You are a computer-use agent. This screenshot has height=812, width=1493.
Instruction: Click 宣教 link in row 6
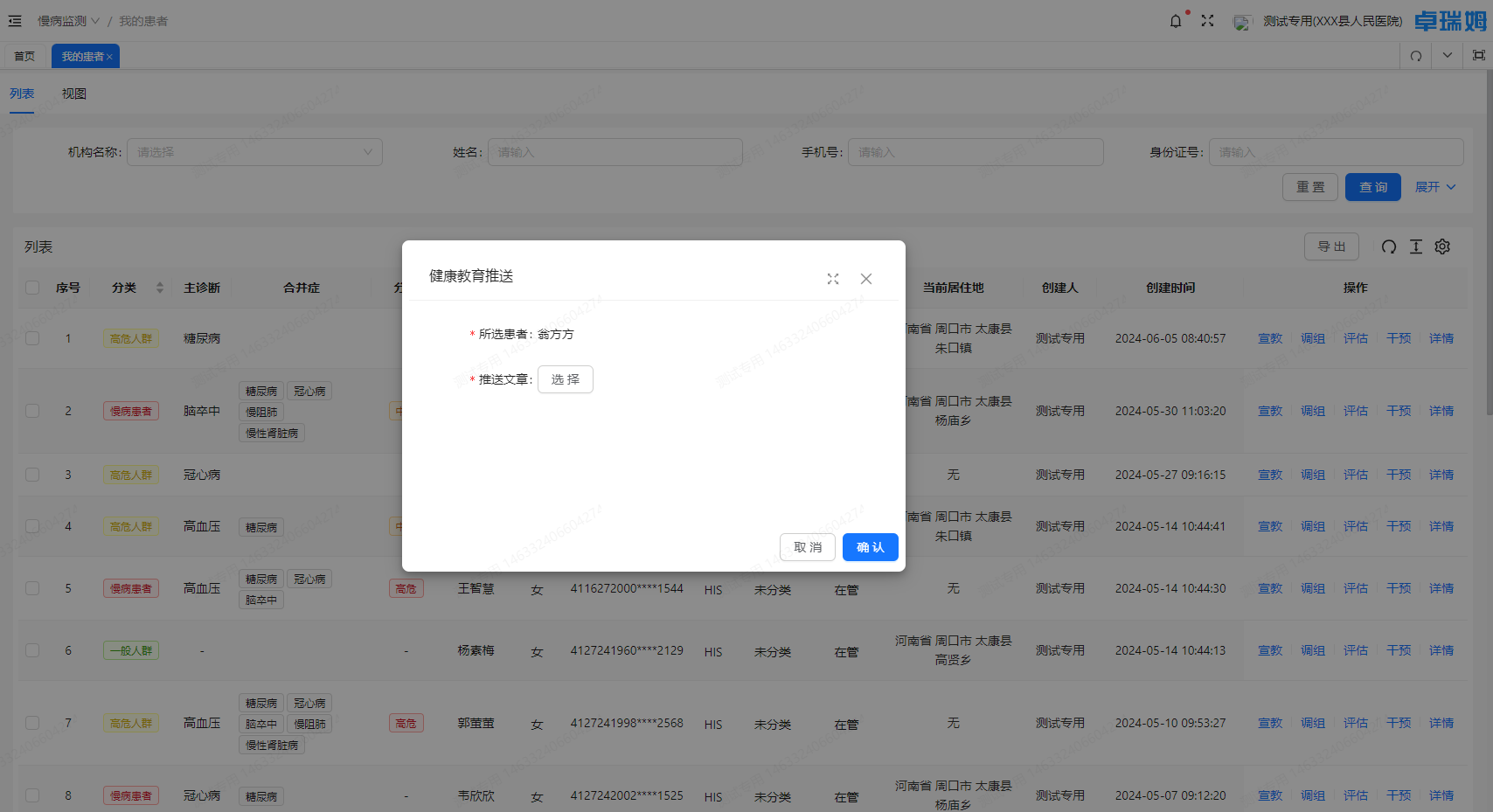click(x=1270, y=650)
